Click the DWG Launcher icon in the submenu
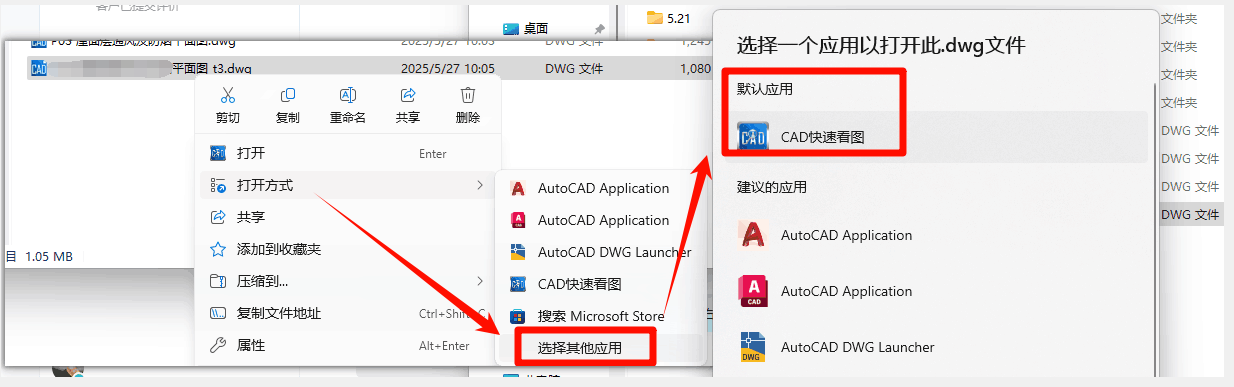This screenshot has height=387, width=1234. [x=518, y=252]
